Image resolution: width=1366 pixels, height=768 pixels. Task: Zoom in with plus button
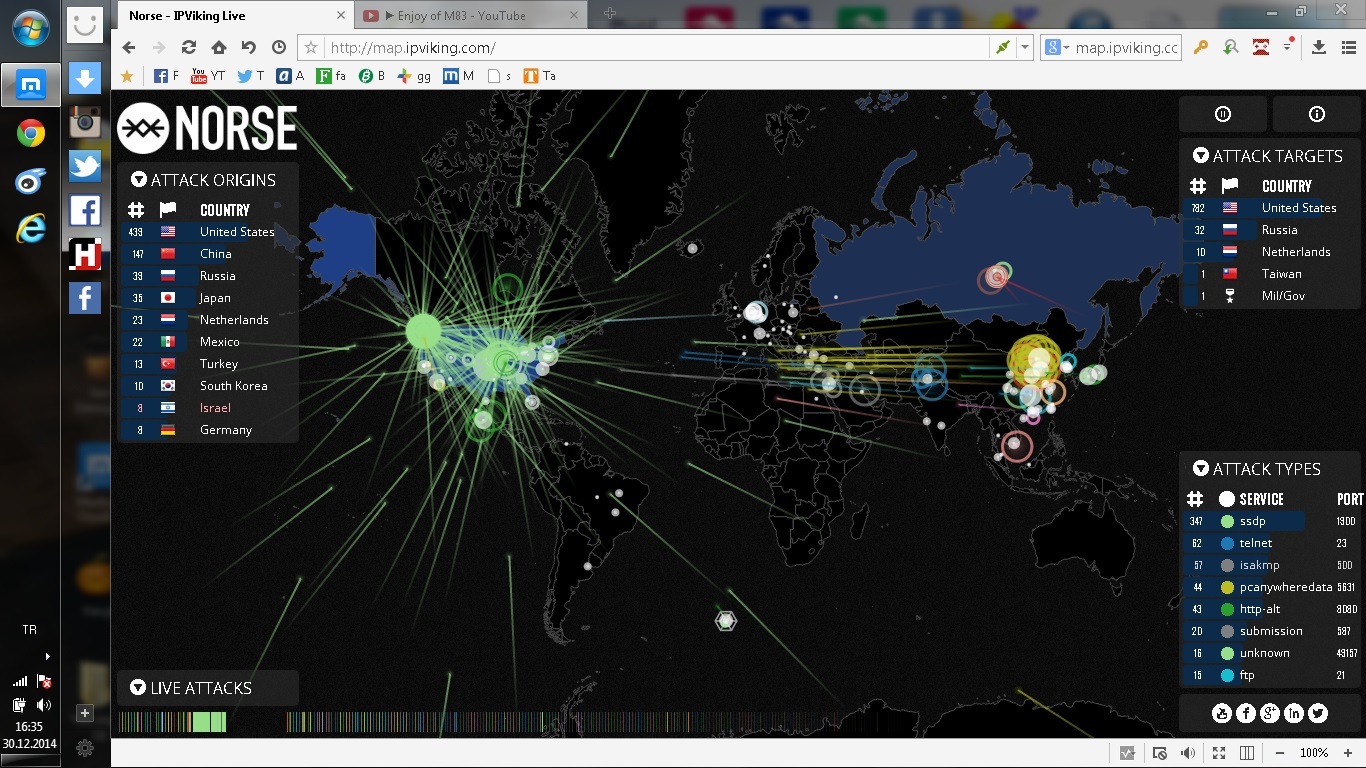(1348, 753)
